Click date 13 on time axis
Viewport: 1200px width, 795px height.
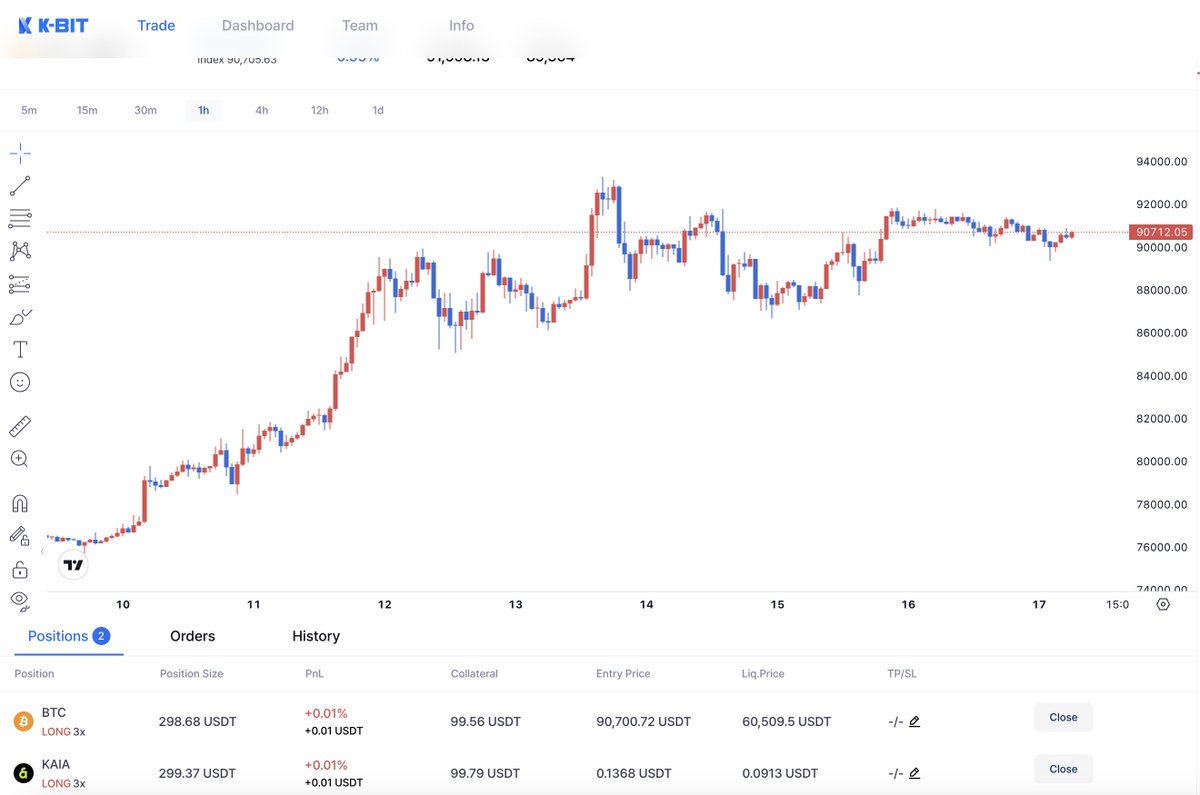(516, 604)
